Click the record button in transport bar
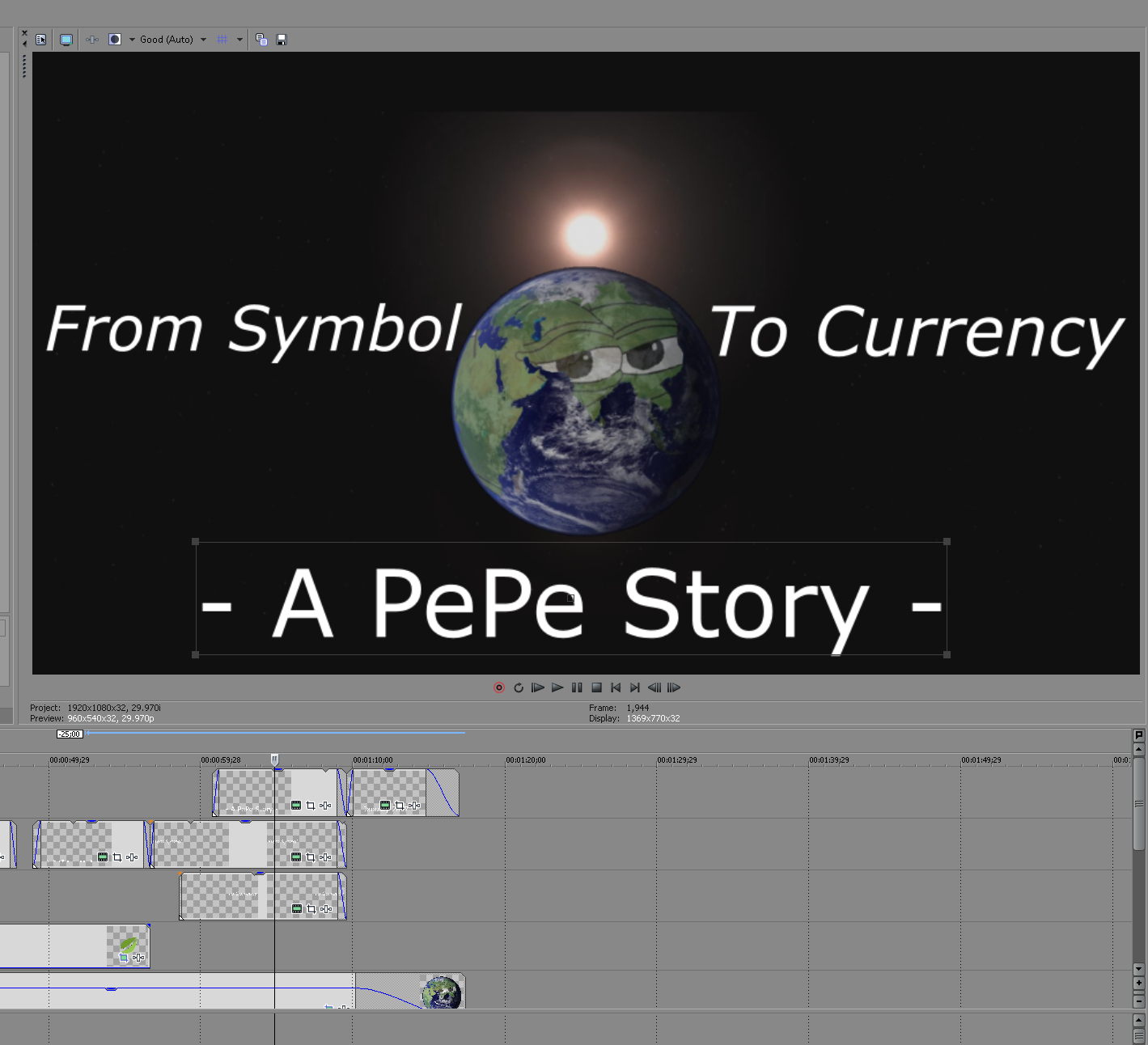1148x1045 pixels. click(499, 687)
